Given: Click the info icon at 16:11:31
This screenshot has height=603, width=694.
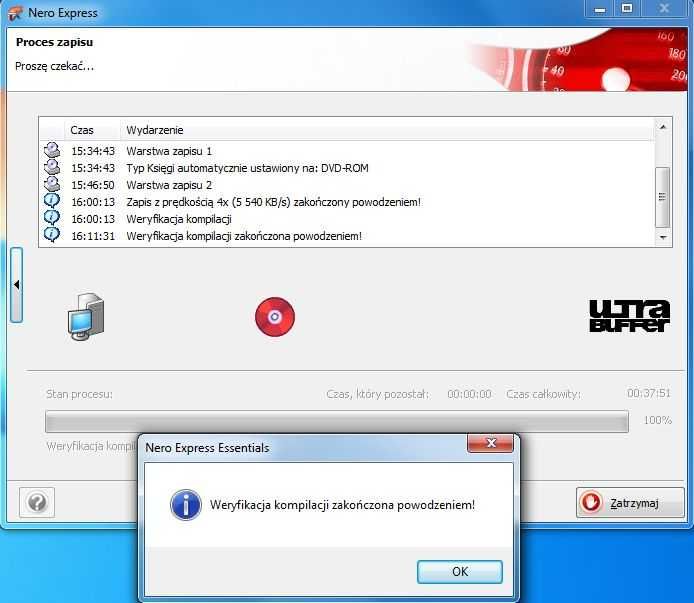Looking at the screenshot, I should point(52,235).
